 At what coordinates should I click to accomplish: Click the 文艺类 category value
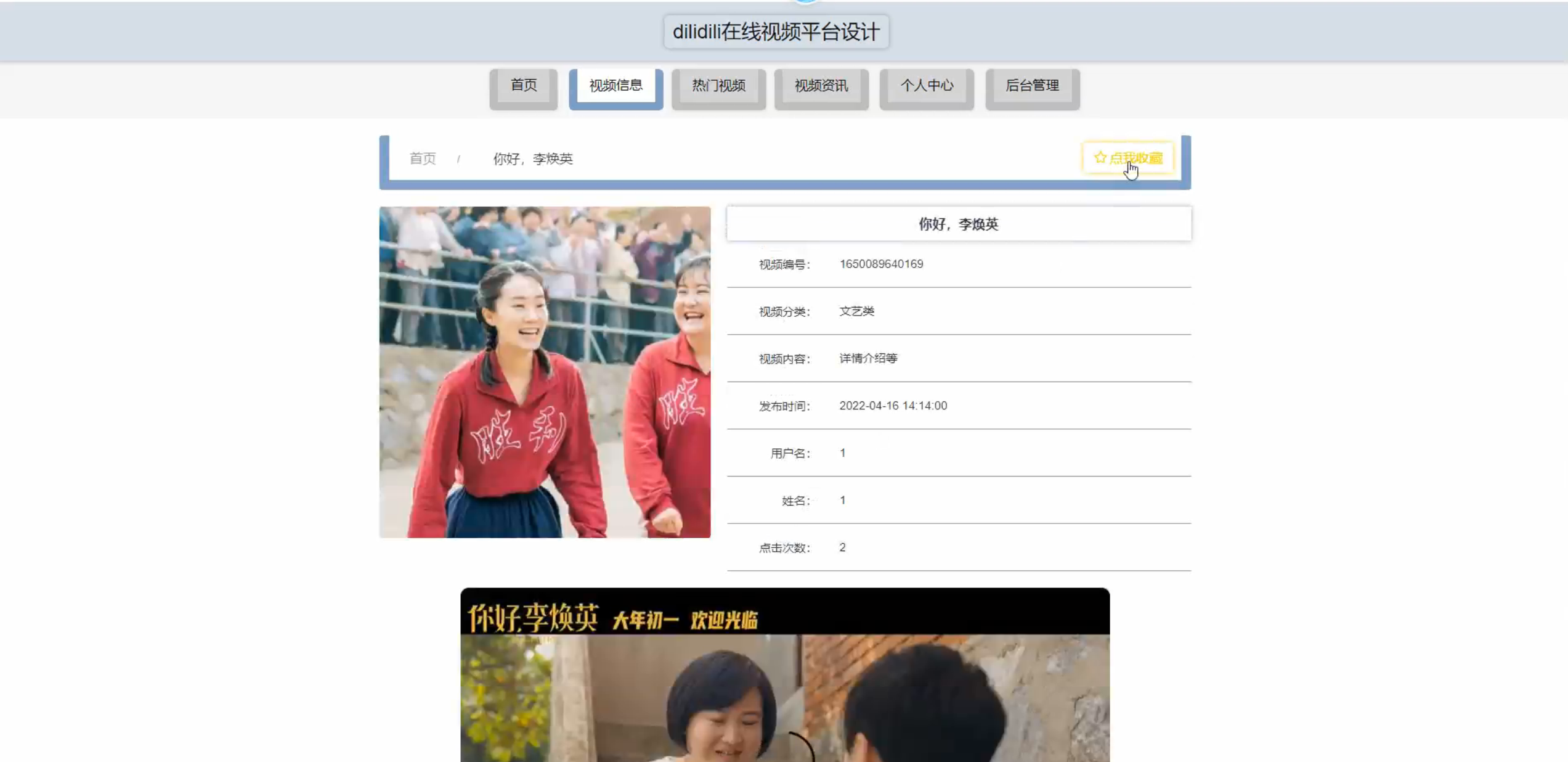click(856, 311)
